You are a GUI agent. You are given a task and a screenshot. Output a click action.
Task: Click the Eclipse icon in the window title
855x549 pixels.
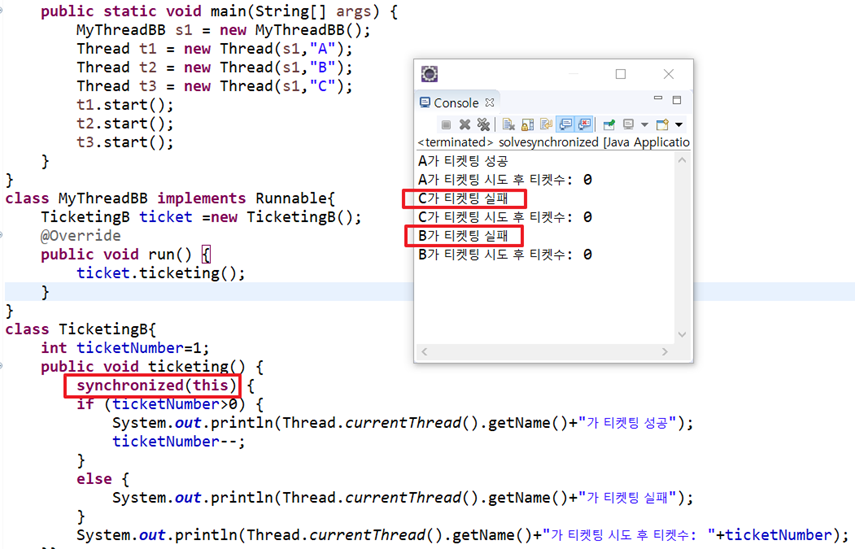[430, 74]
